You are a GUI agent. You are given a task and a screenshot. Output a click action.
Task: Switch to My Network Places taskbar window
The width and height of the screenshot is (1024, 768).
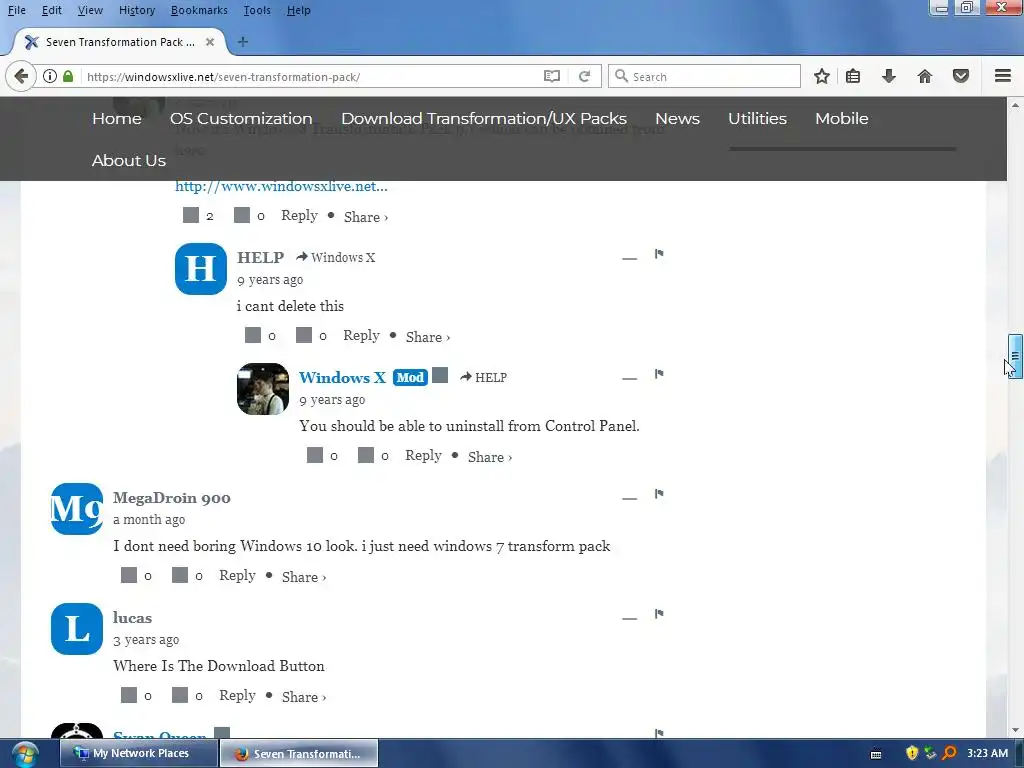click(138, 753)
